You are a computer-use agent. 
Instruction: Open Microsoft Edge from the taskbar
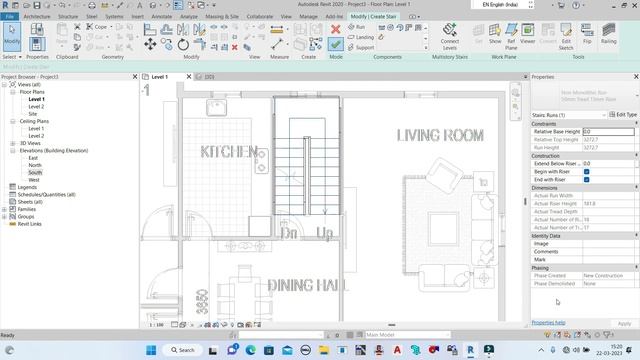click(x=251, y=350)
